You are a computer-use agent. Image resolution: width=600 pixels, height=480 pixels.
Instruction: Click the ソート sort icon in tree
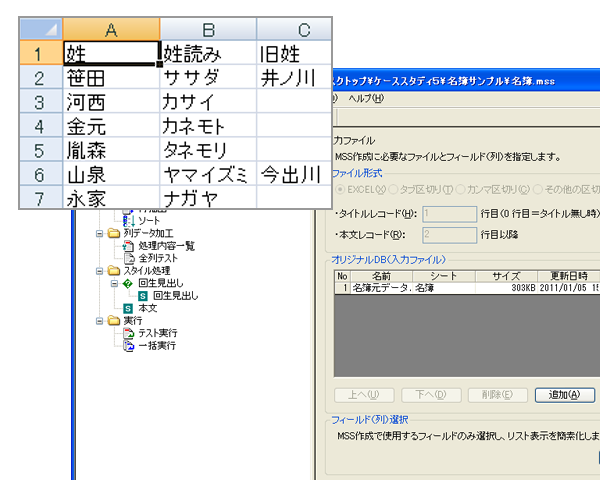128,221
